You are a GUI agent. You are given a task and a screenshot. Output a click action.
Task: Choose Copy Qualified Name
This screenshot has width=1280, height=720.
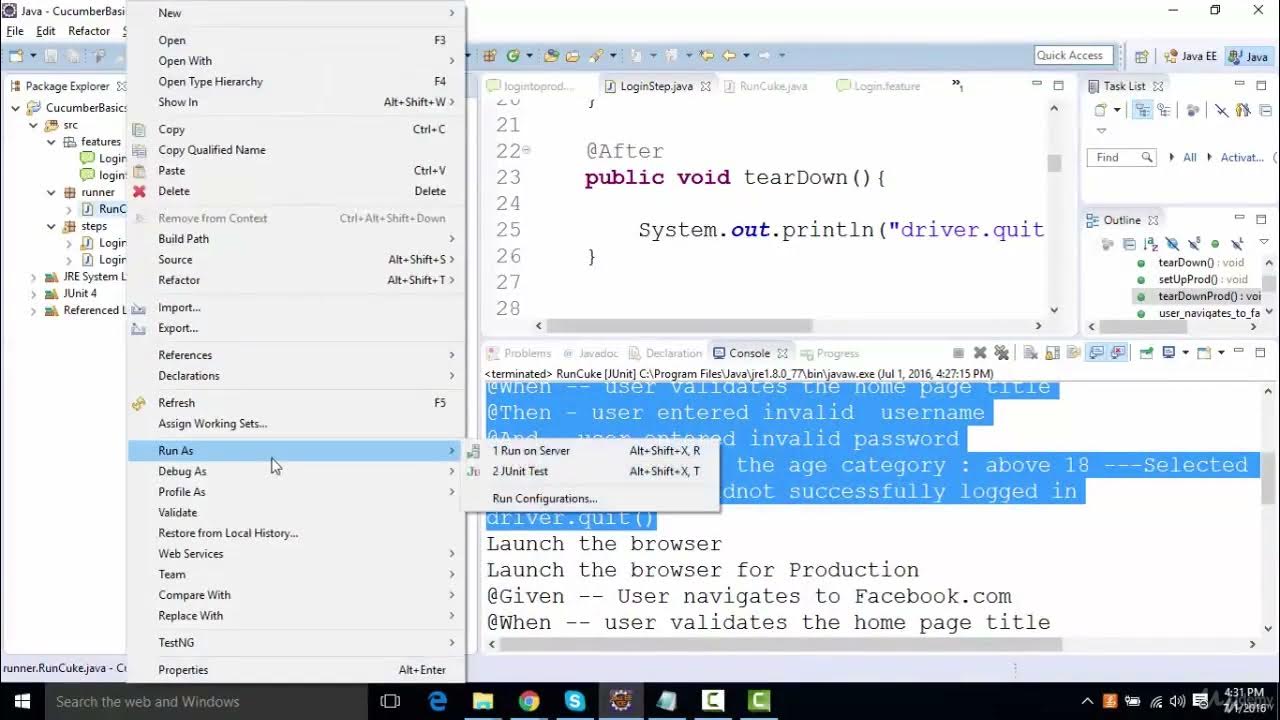[296, 150]
